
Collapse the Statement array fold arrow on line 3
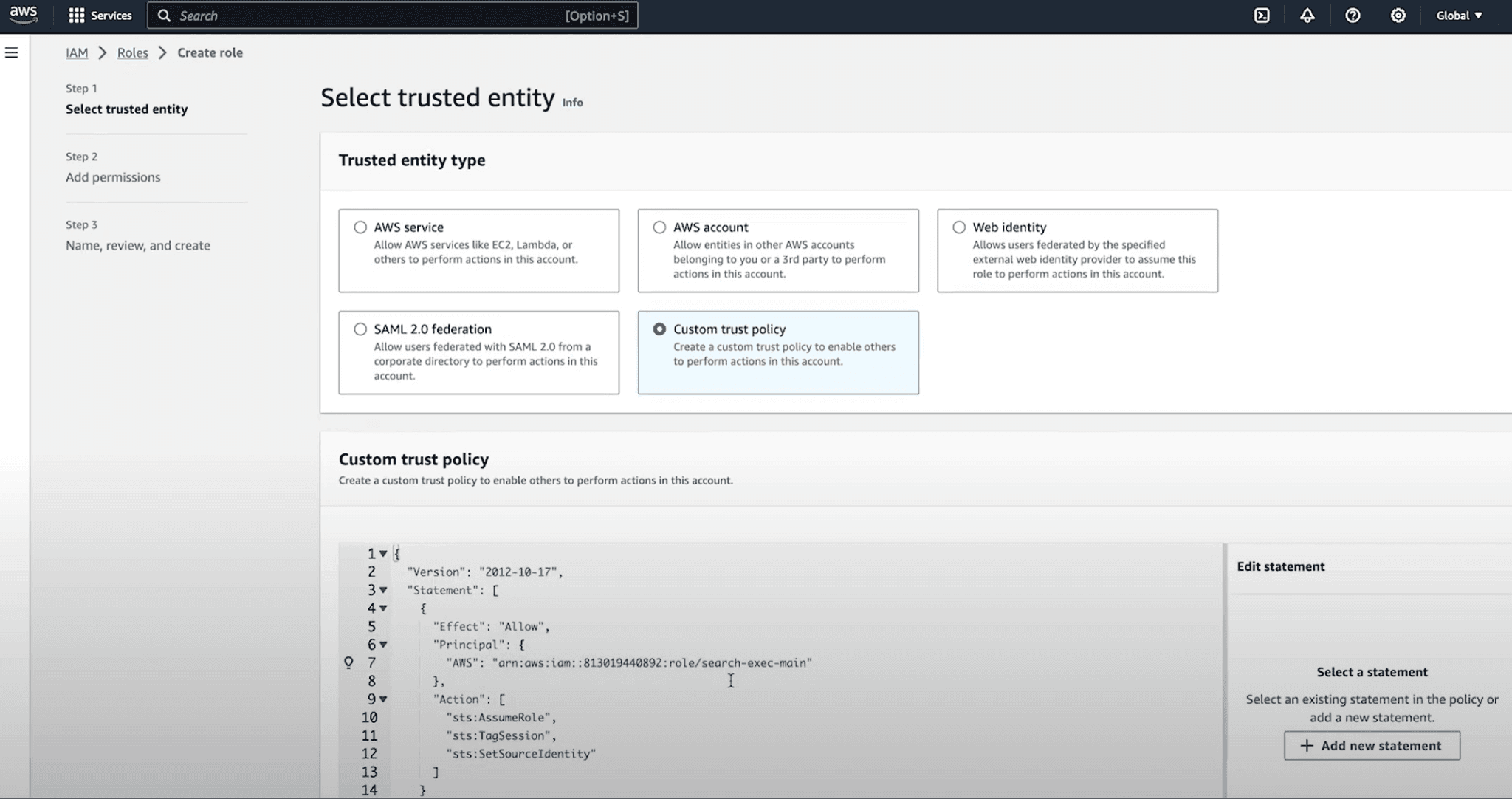[x=383, y=590]
